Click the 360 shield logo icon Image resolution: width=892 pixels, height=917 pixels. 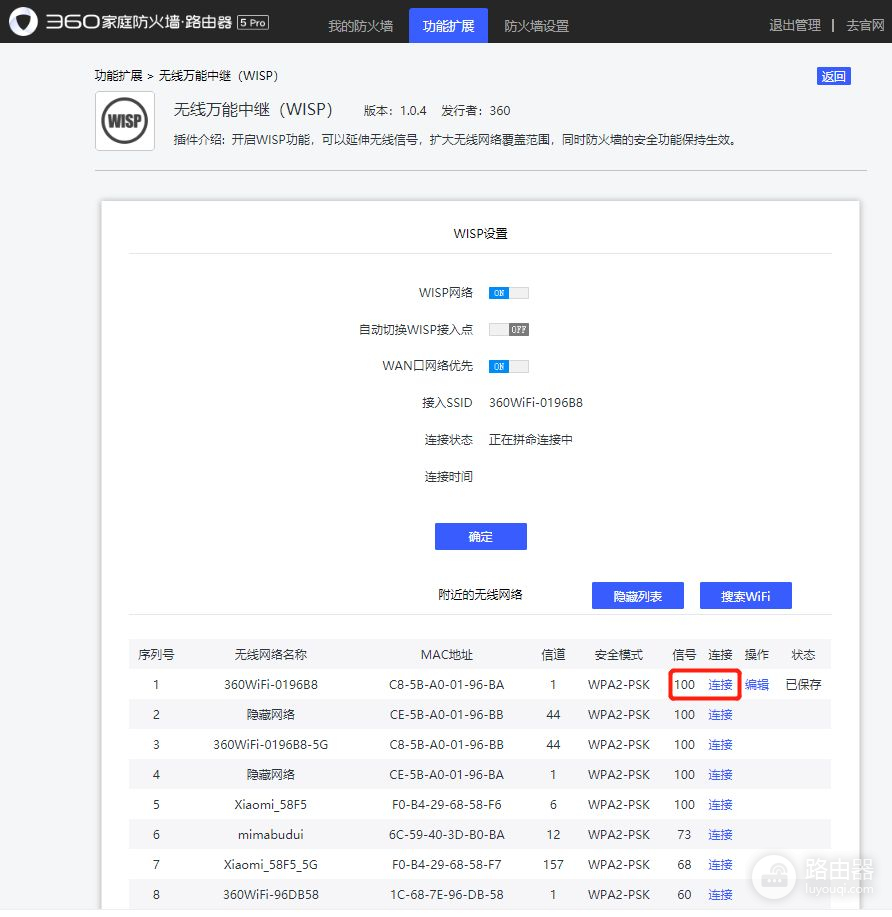coord(24,22)
